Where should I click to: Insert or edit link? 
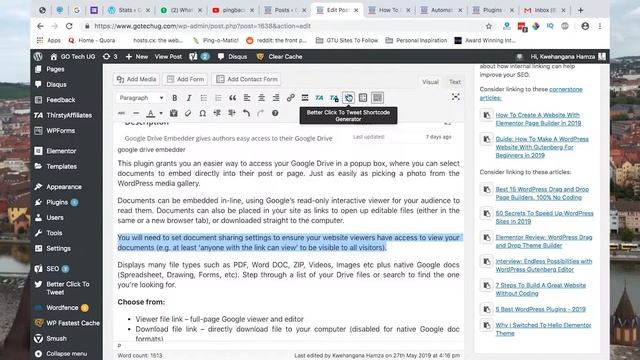pyautogui.click(x=291, y=98)
